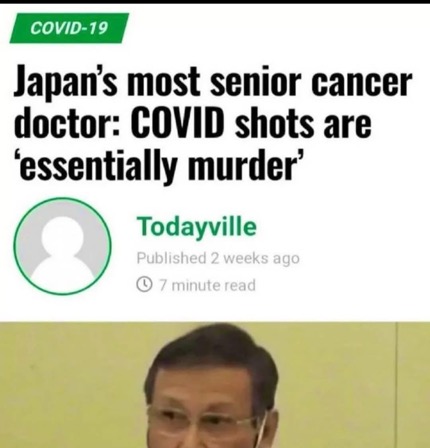Click the '7 minute read' label
Screen dimensions: 430x448
[x=207, y=285]
